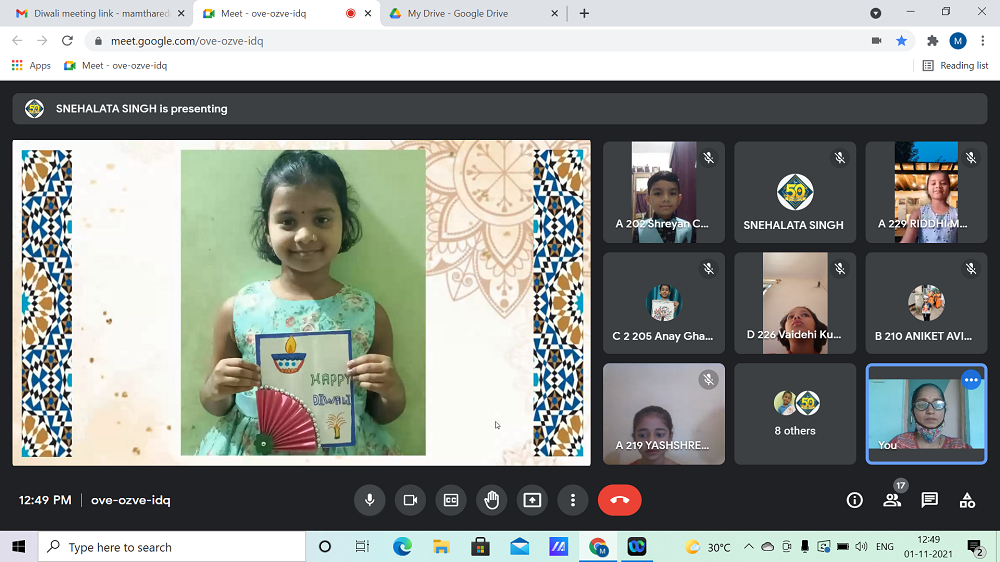The width and height of the screenshot is (1000, 562).
Task: Bookmark this page with the star icon
Action: coord(901,41)
